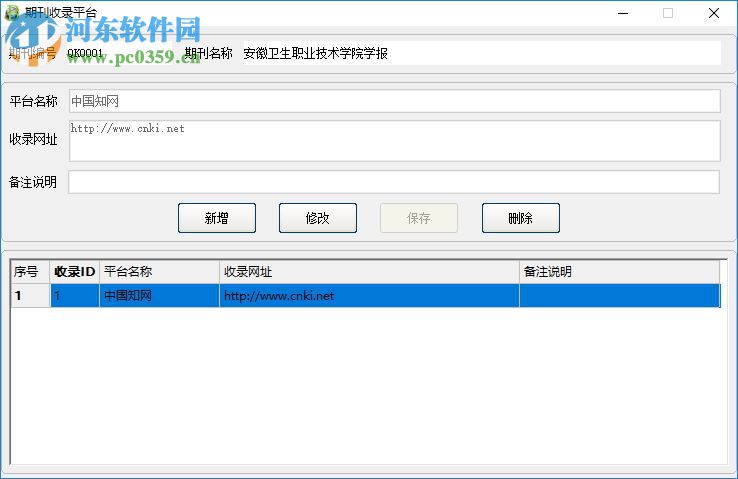Click the 备注说明 column header in table
This screenshot has height=479, width=738.
click(619, 271)
